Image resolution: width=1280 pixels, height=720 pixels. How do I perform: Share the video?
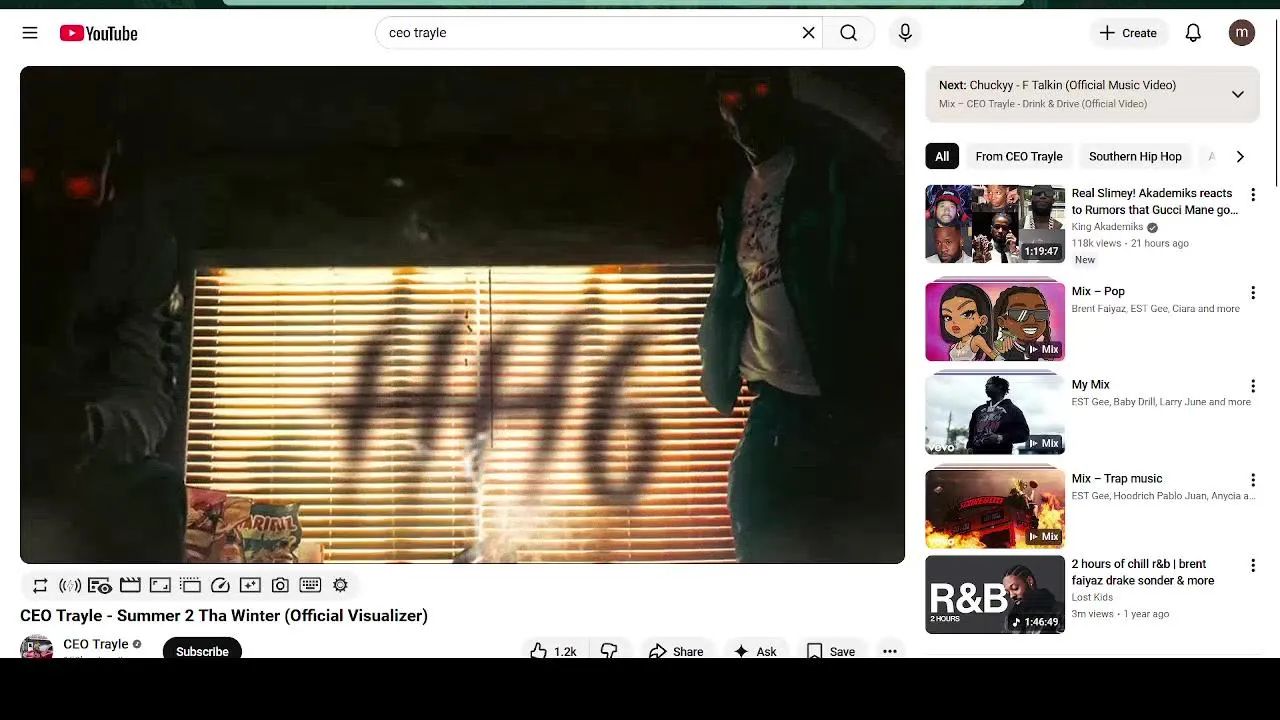point(676,651)
